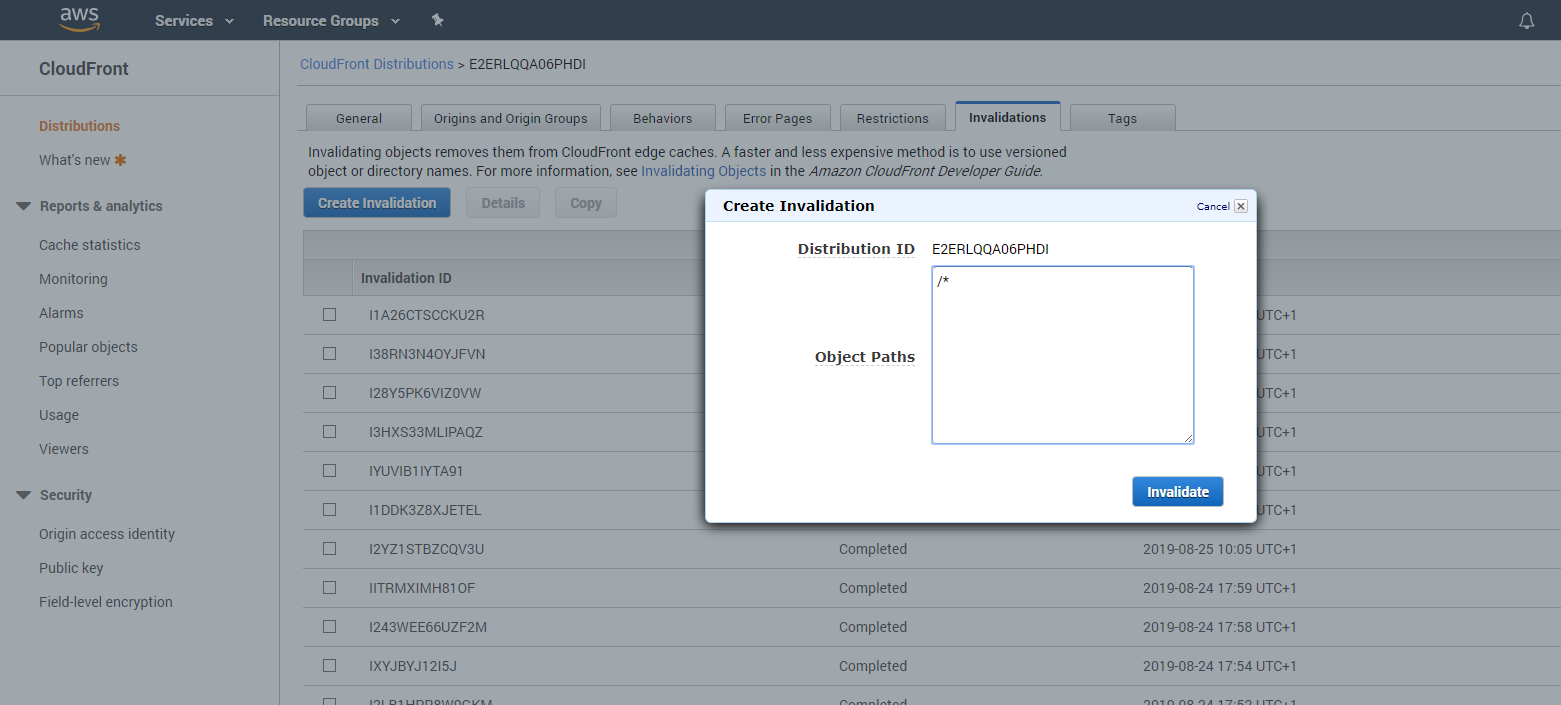Collapse the Reports & analytics section
The width and height of the screenshot is (1561, 705).
tap(24, 206)
